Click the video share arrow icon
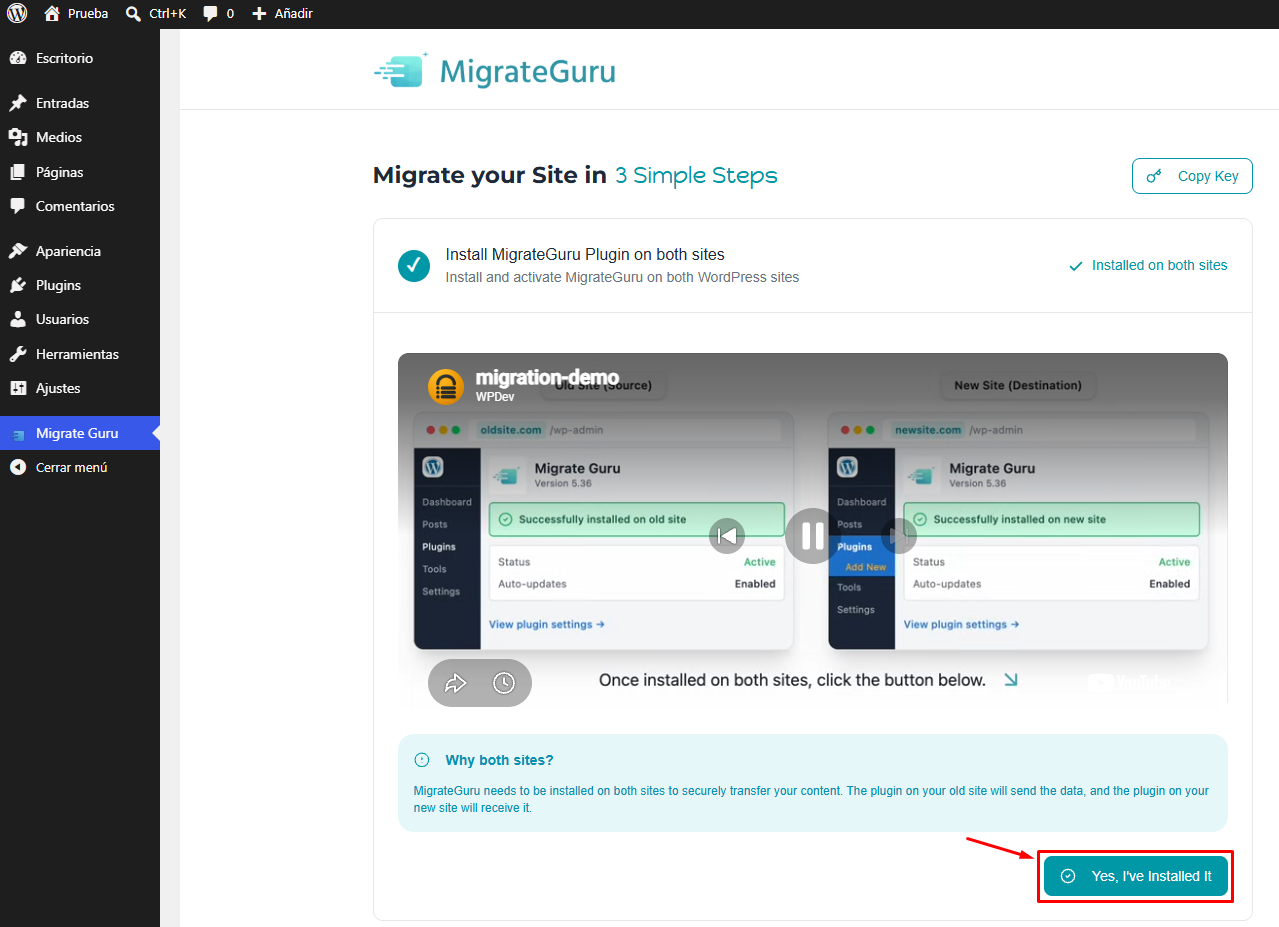Screen dimensions: 1279x927 coord(456,683)
